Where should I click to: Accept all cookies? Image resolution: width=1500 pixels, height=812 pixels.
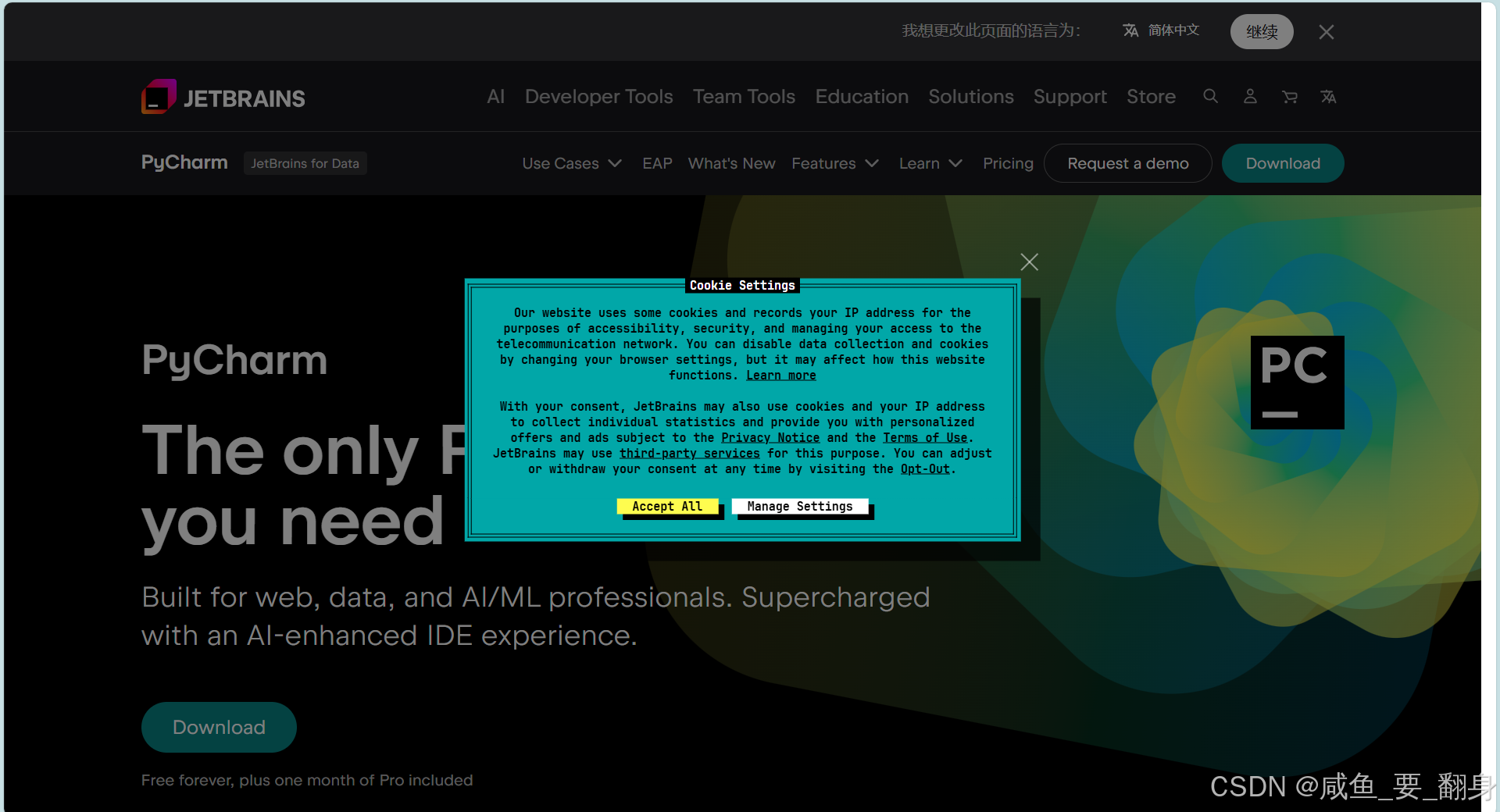(667, 506)
